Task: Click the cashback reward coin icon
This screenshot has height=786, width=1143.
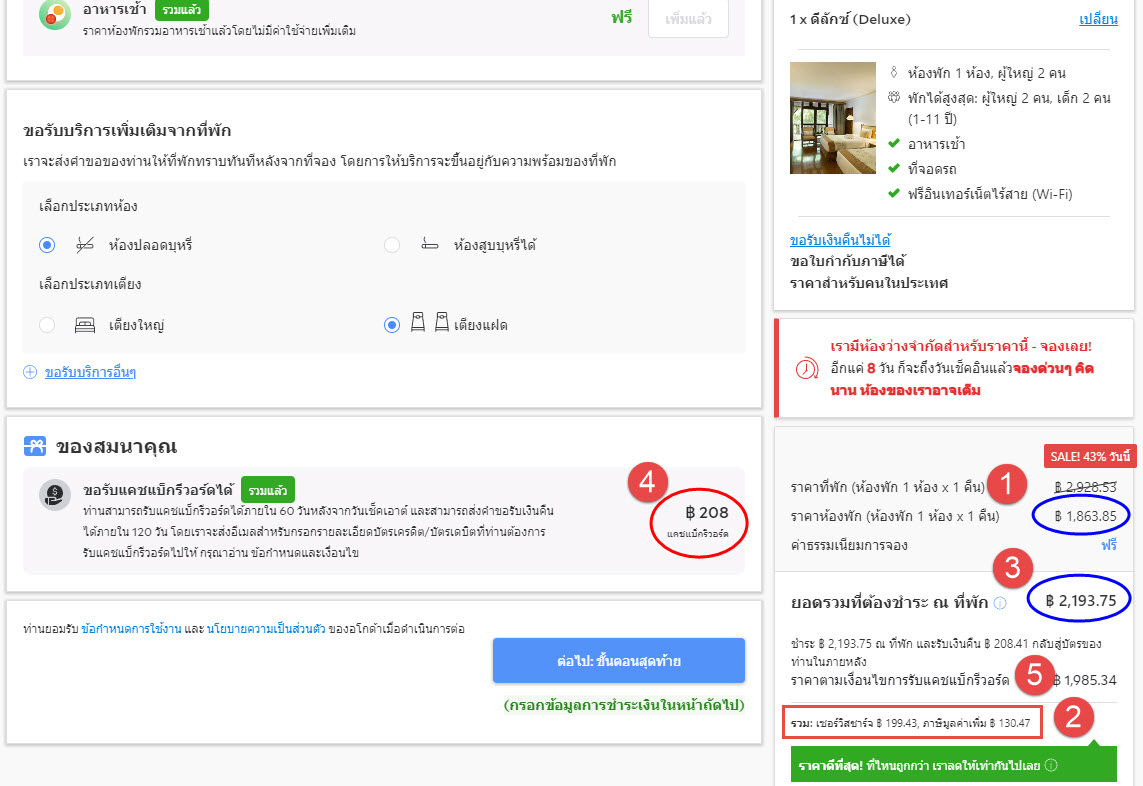Action: (x=55, y=496)
